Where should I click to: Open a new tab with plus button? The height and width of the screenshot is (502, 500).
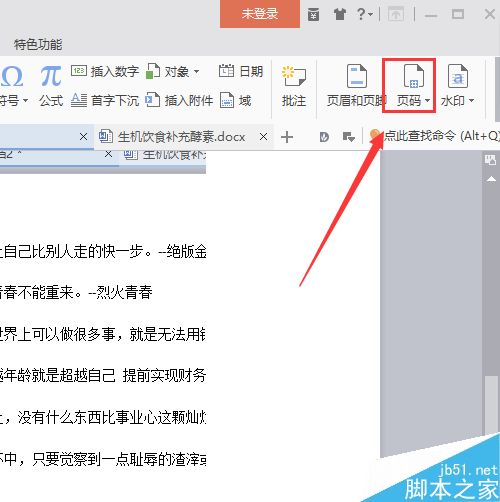coord(287,137)
